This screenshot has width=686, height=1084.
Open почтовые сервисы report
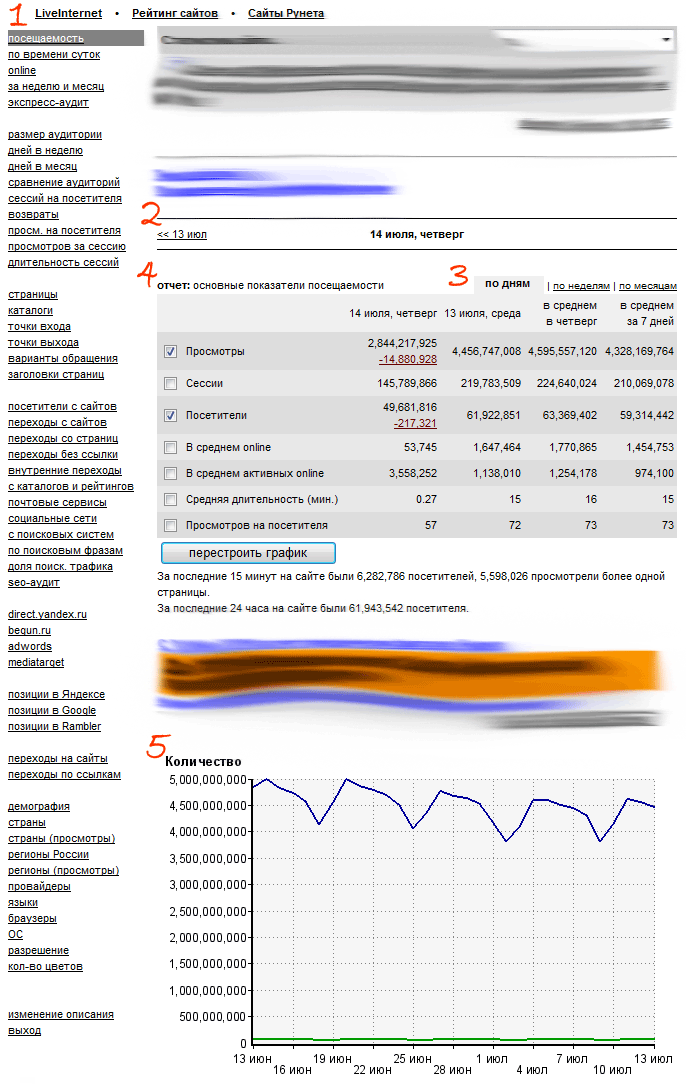[57, 503]
